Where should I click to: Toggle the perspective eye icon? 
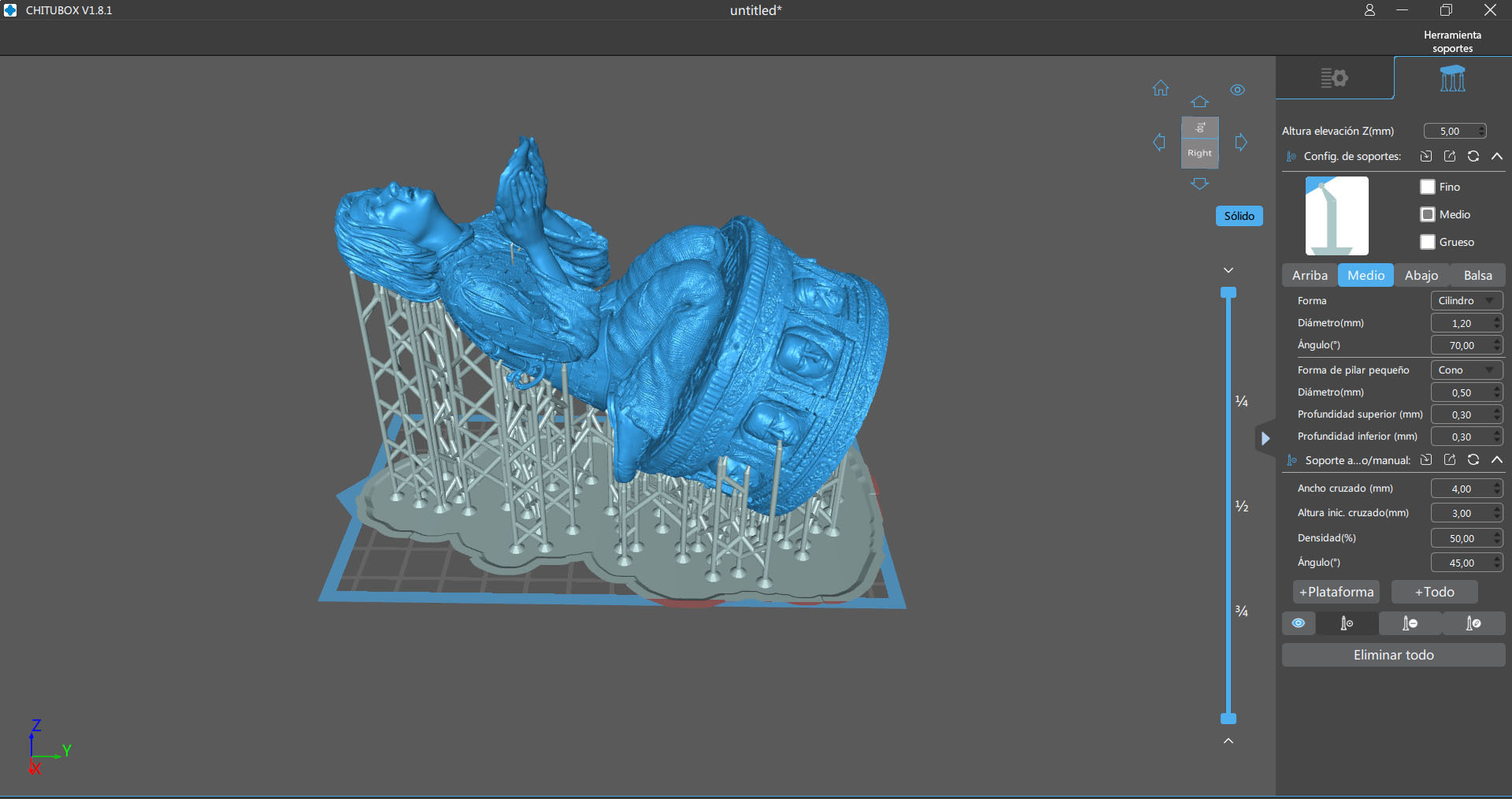[1238, 90]
